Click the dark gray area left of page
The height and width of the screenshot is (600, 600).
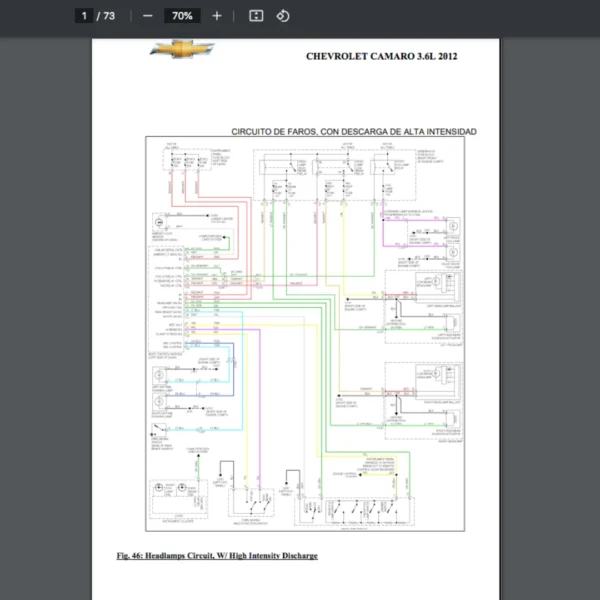pyautogui.click(x=45, y=300)
